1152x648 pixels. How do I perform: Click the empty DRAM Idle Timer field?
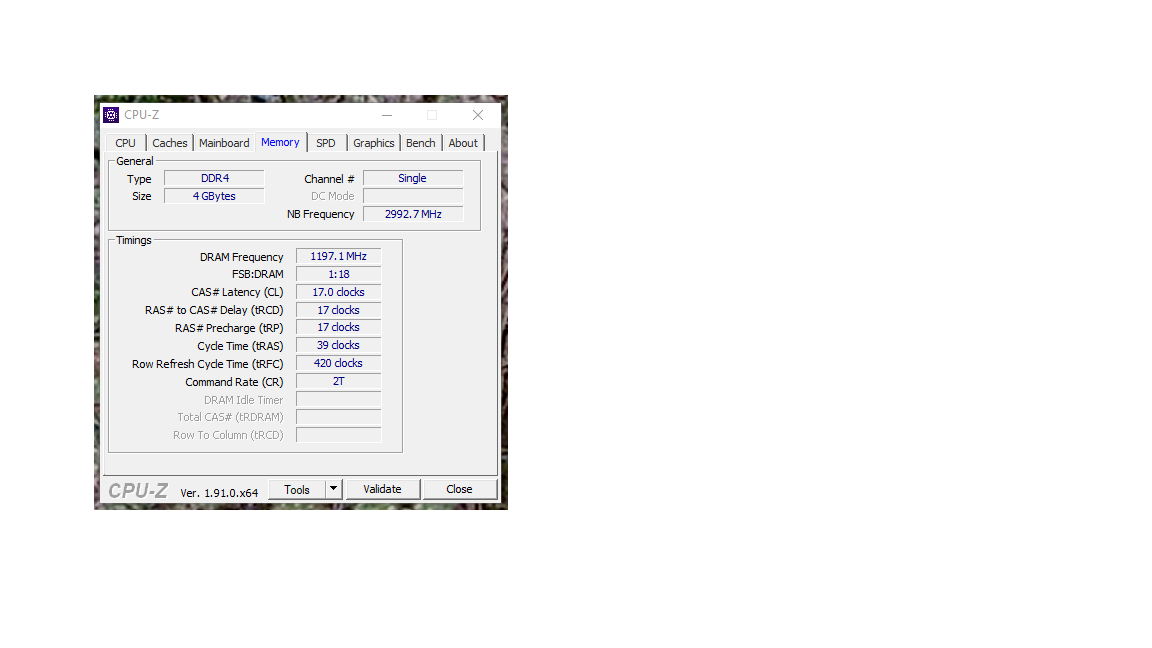339,400
